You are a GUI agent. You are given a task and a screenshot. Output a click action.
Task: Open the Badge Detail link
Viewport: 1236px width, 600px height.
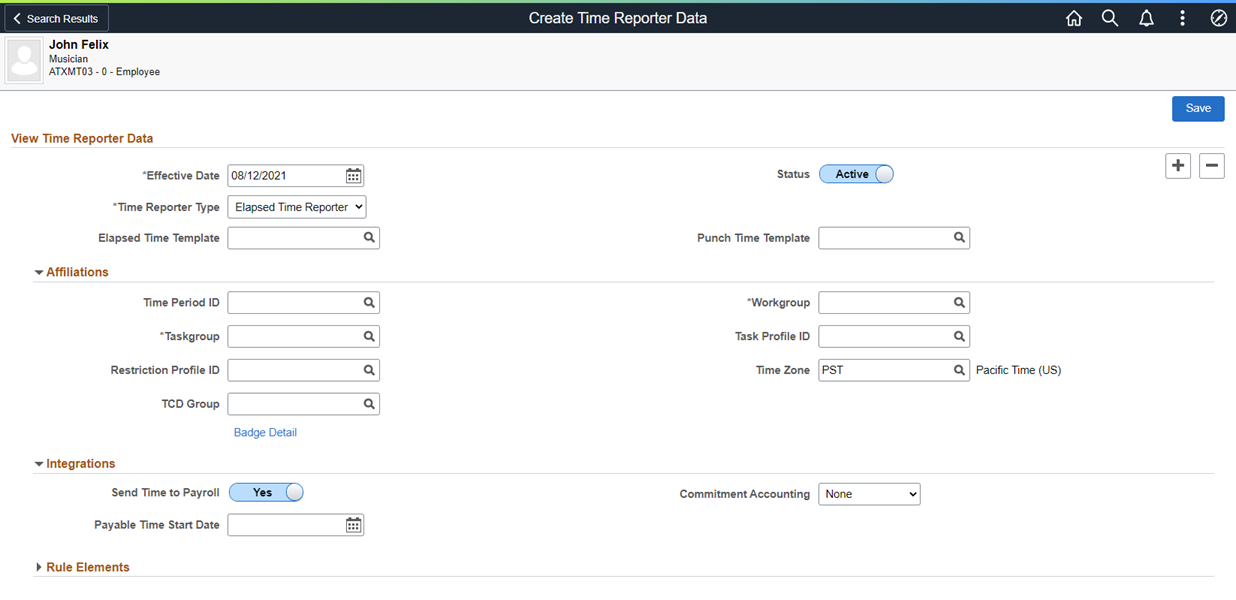tap(265, 432)
